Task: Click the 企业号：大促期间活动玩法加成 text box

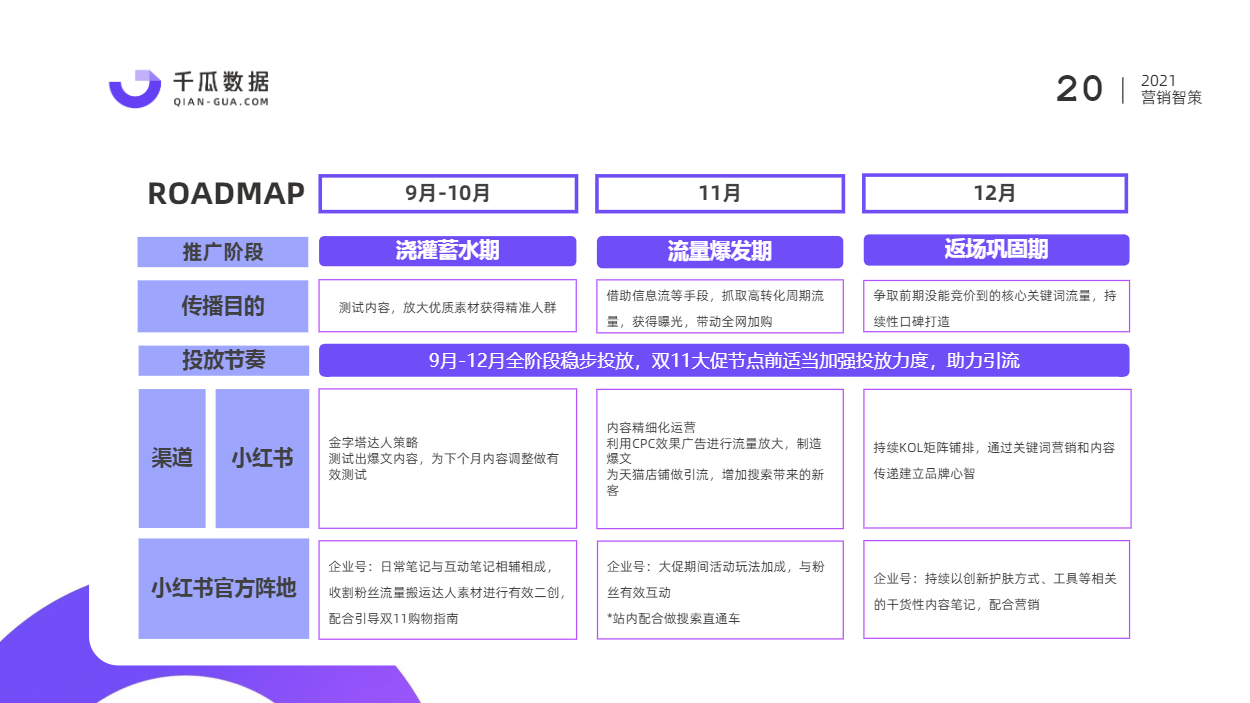Action: click(x=720, y=590)
